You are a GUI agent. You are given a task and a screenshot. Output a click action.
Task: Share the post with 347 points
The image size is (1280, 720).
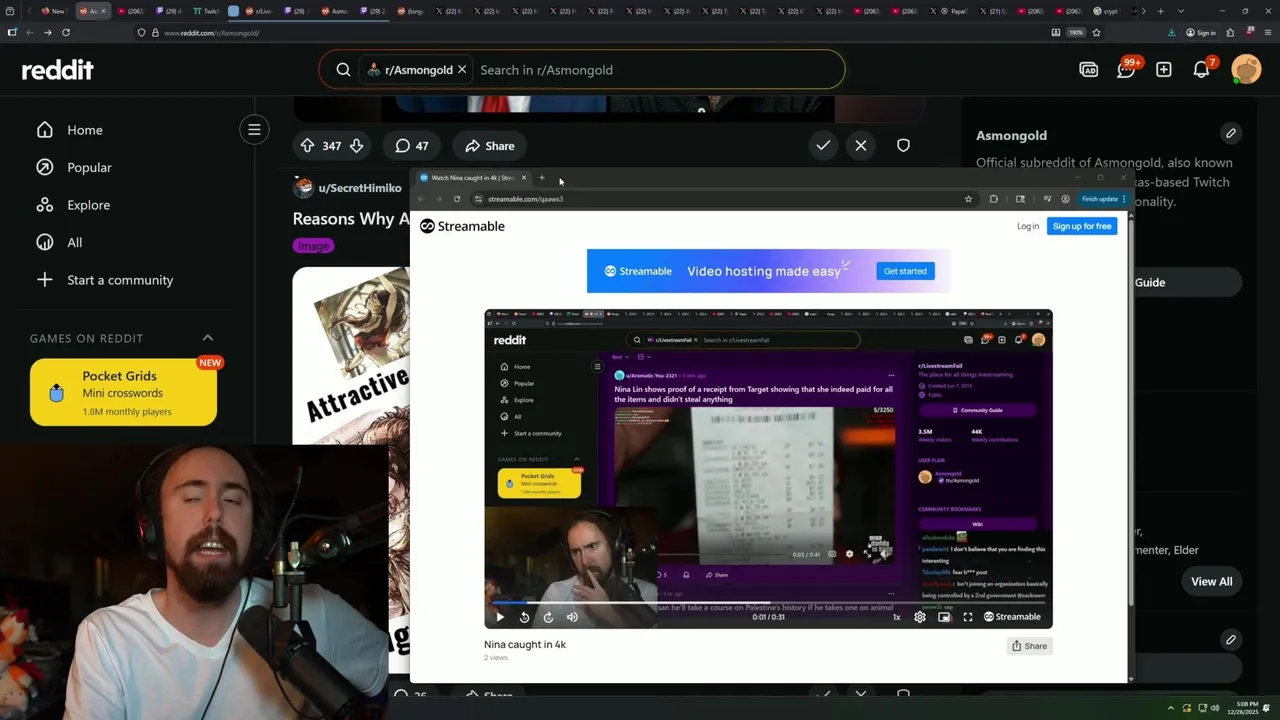(489, 146)
